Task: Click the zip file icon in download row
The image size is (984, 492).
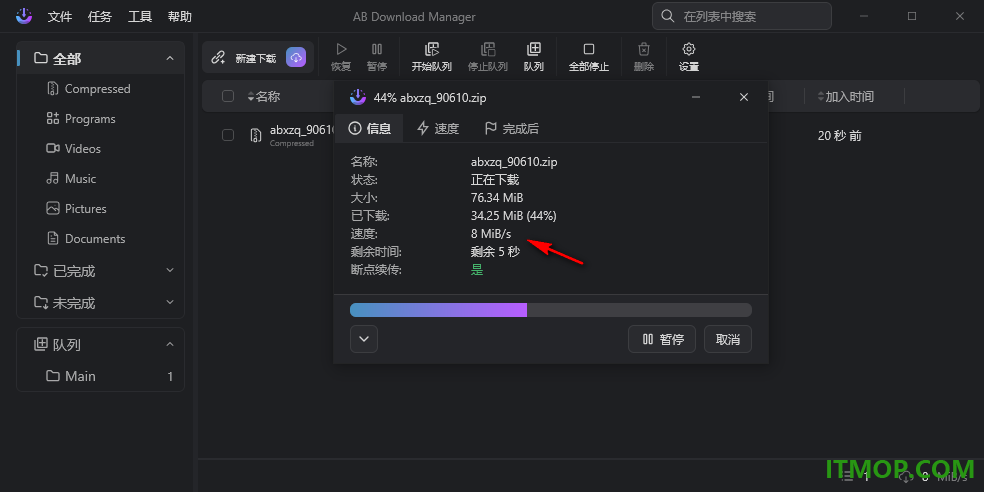Action: [x=255, y=135]
